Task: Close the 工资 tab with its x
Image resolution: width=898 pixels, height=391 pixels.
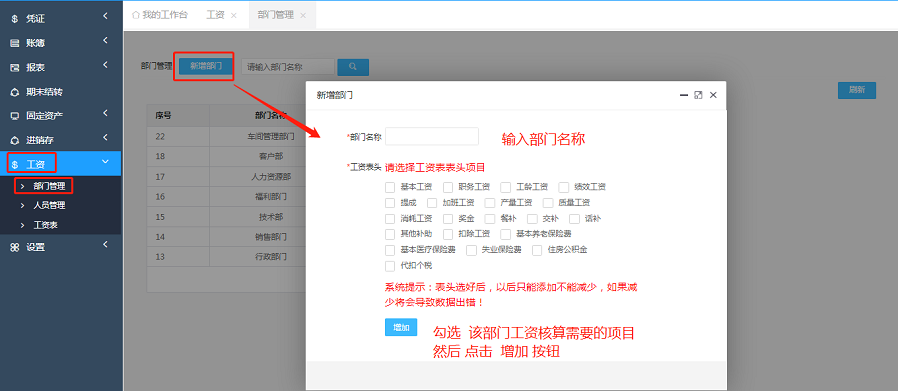Action: (234, 15)
